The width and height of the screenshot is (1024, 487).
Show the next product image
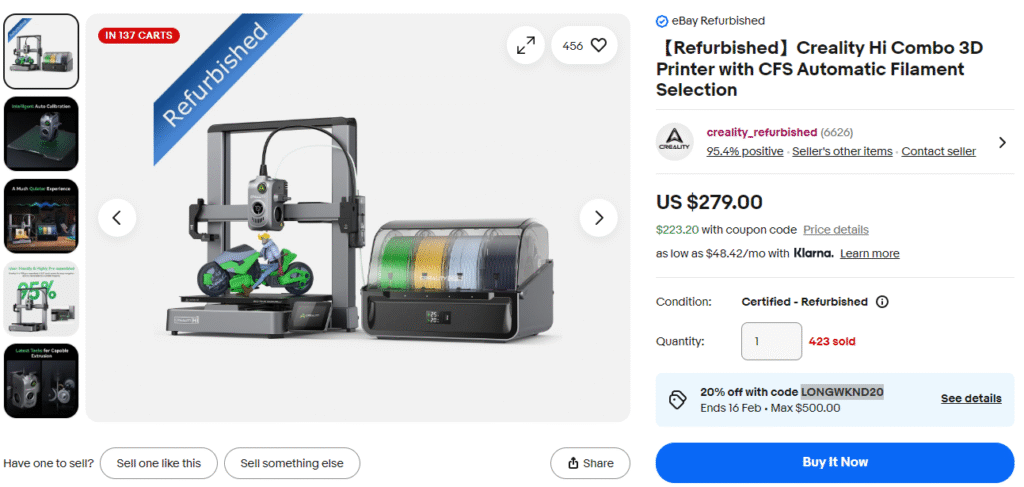(599, 217)
